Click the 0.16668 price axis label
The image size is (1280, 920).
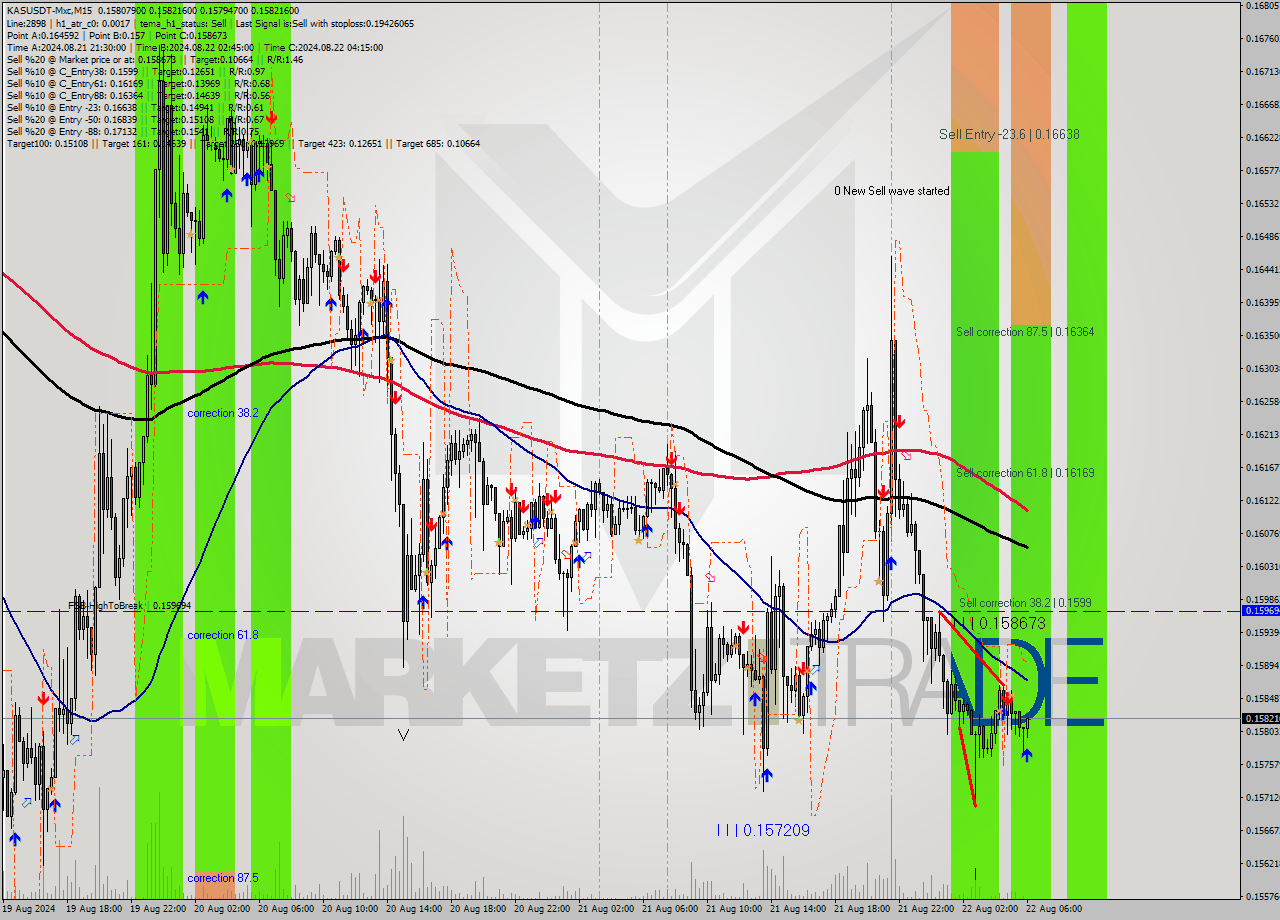[x=1262, y=104]
